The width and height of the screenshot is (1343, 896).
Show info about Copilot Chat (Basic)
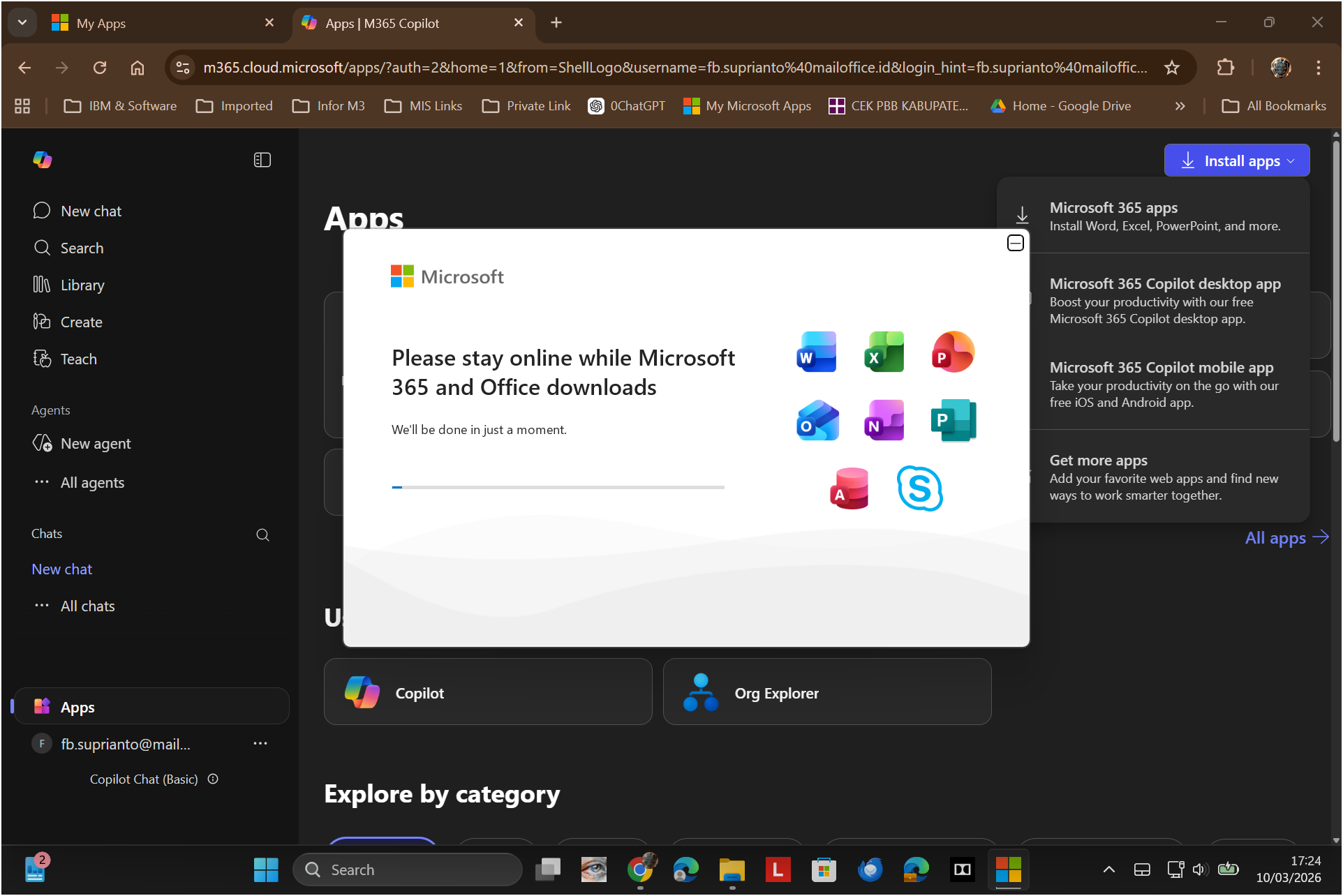click(x=213, y=779)
